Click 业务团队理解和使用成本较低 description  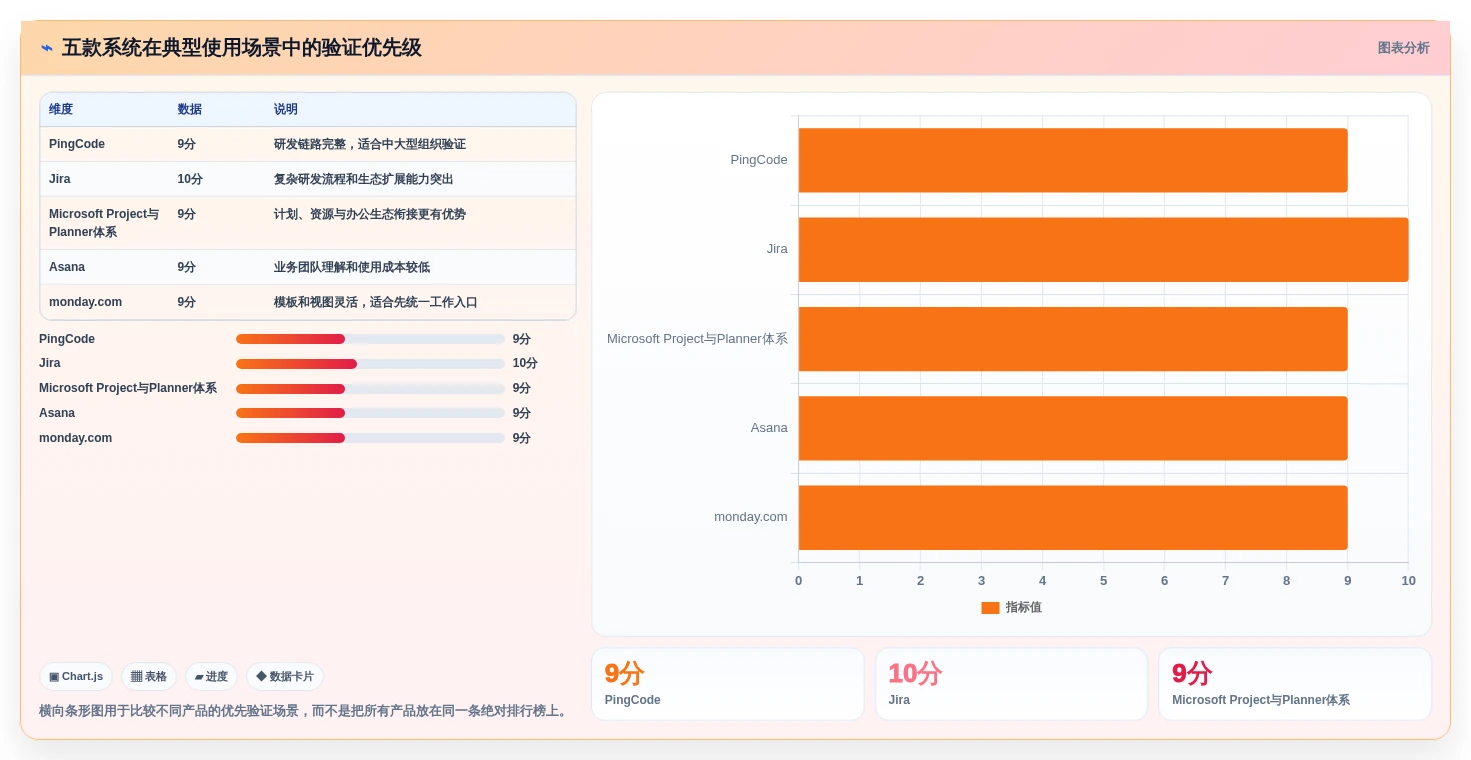pos(352,267)
